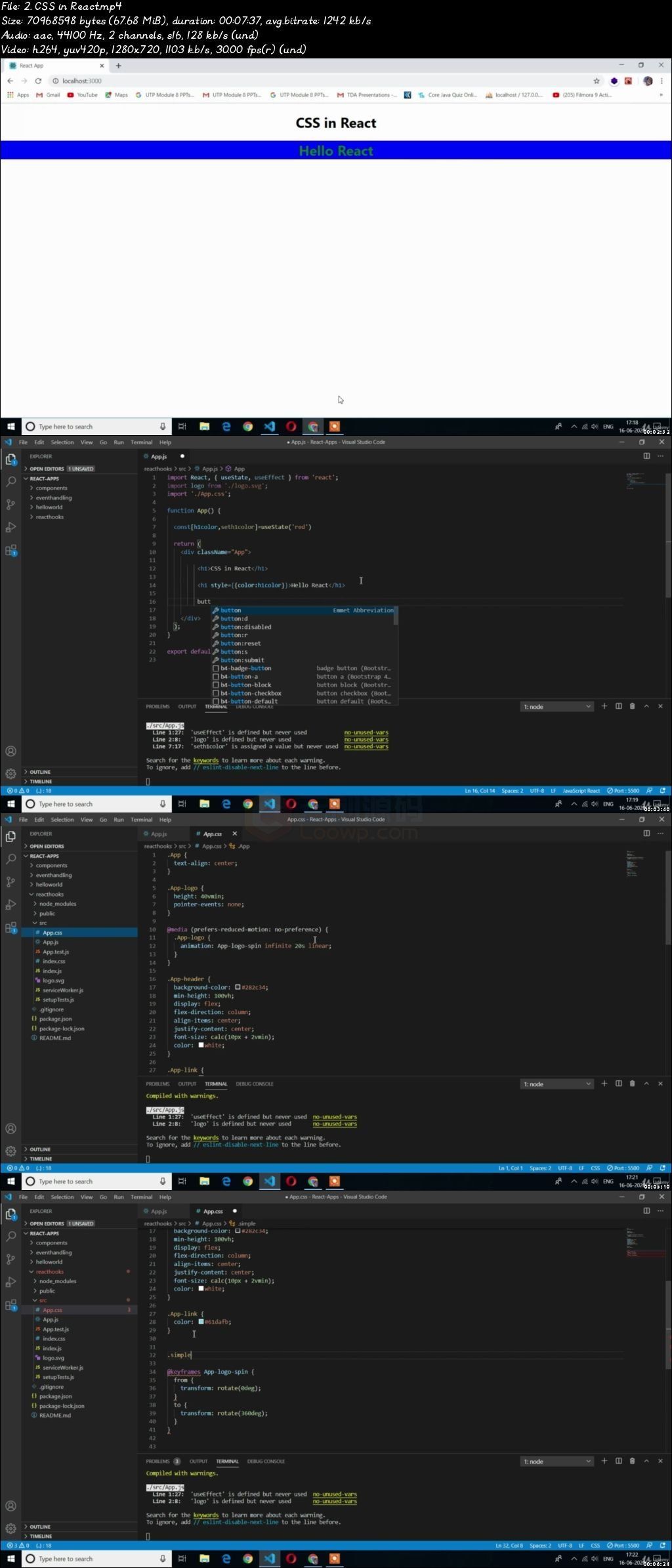Open DEBUG CONSOLE tab in saved App.css window

255,1084
